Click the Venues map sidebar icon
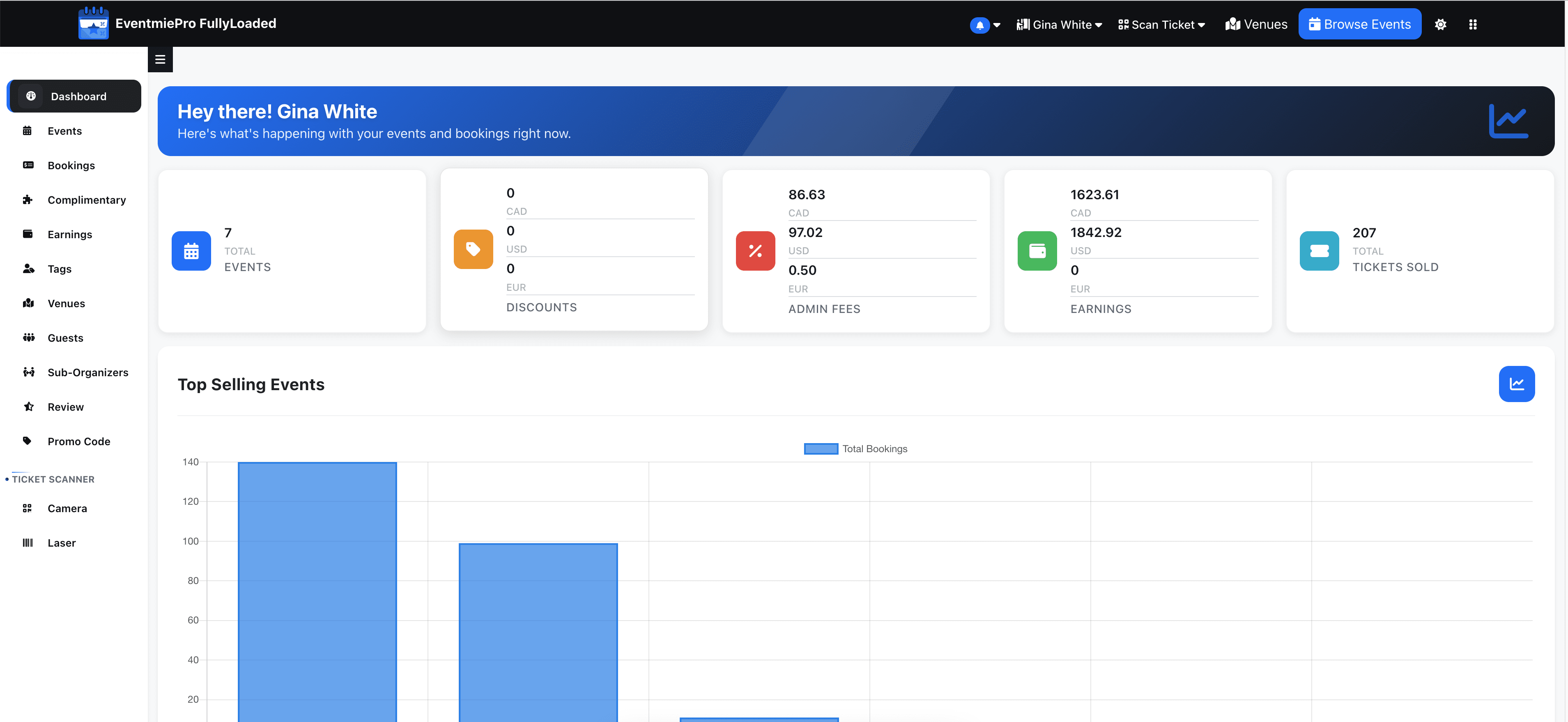1568x722 pixels. tap(28, 303)
